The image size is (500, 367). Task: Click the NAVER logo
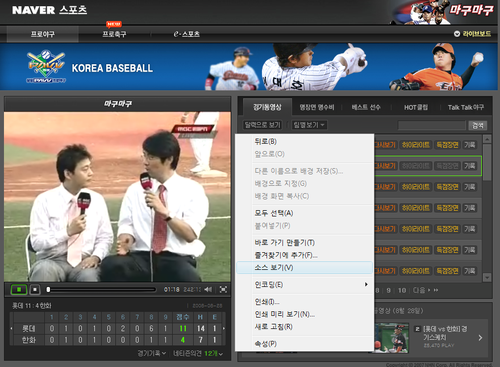pyautogui.click(x=33, y=10)
